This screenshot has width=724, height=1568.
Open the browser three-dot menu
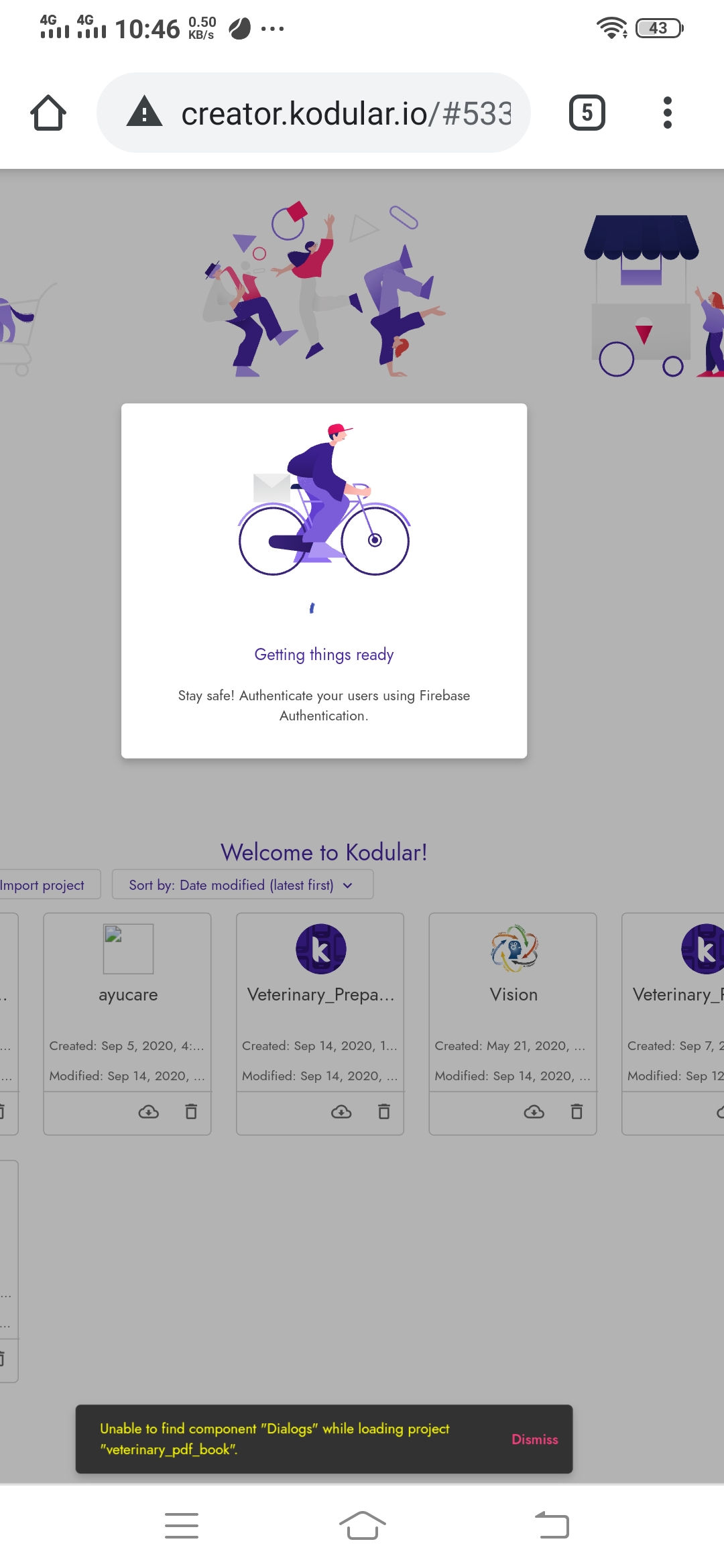667,113
